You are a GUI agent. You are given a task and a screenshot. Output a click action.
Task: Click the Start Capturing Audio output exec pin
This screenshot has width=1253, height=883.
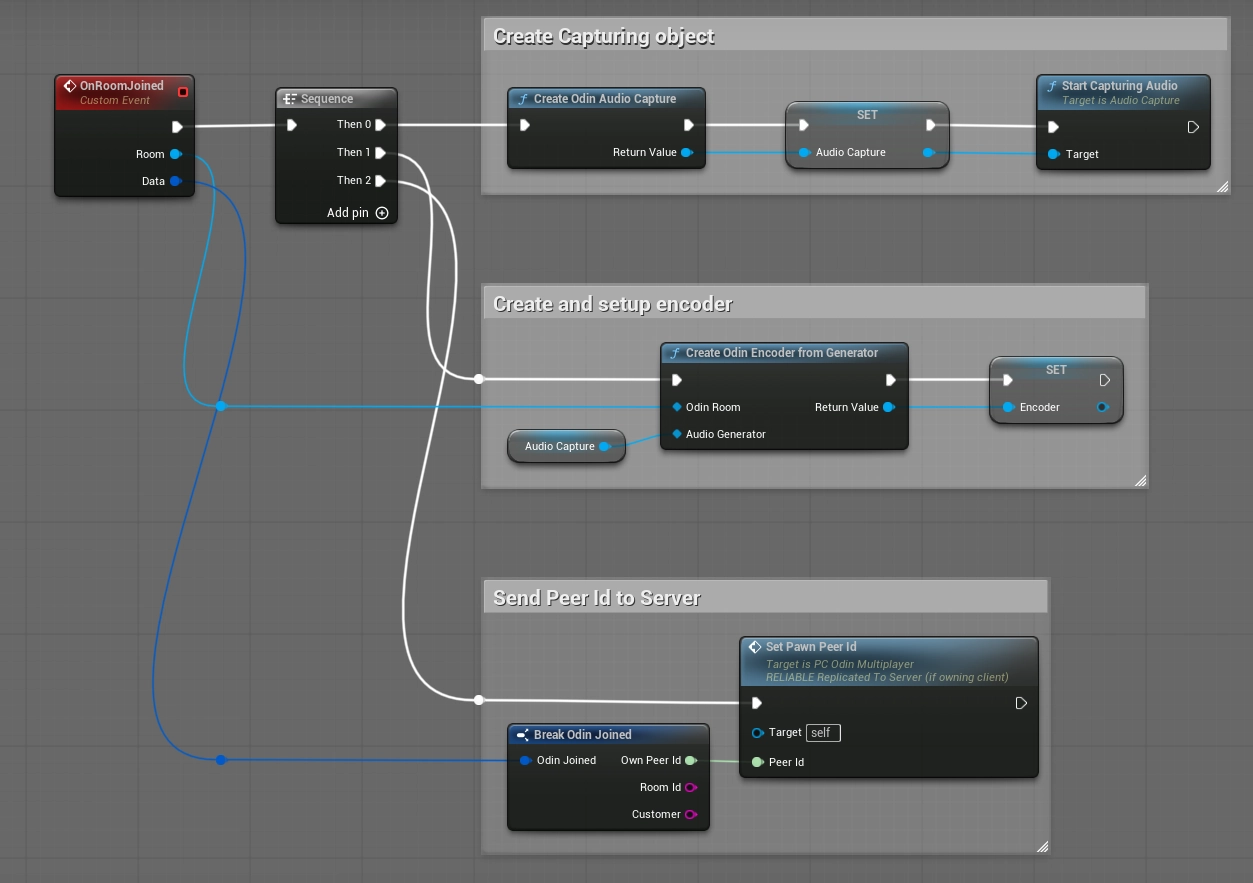coord(1193,127)
